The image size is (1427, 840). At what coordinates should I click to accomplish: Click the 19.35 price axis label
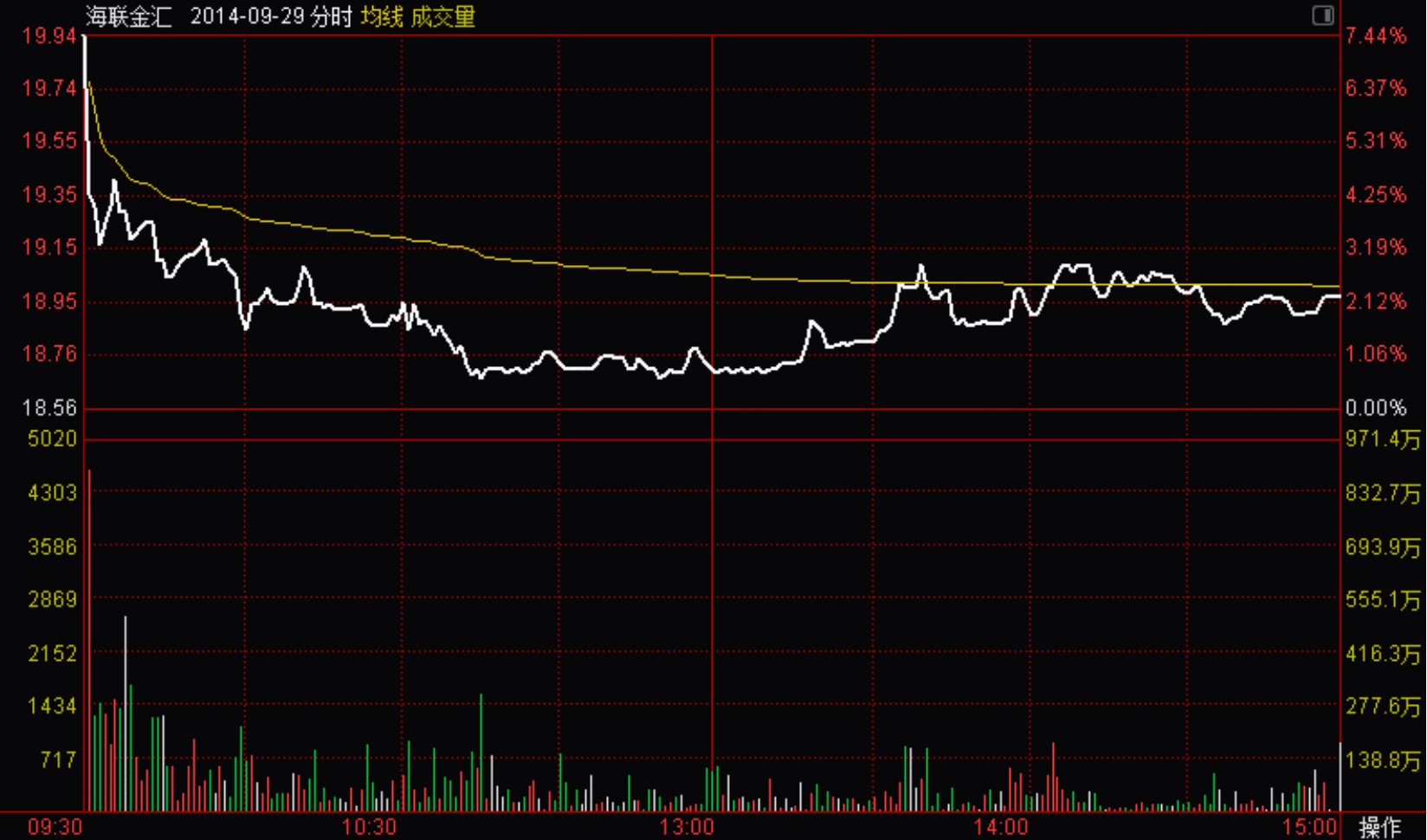pos(49,195)
